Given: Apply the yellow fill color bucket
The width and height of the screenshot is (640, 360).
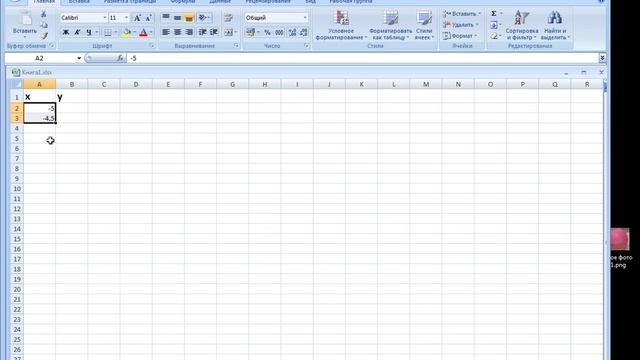Looking at the screenshot, I should coord(127,32).
